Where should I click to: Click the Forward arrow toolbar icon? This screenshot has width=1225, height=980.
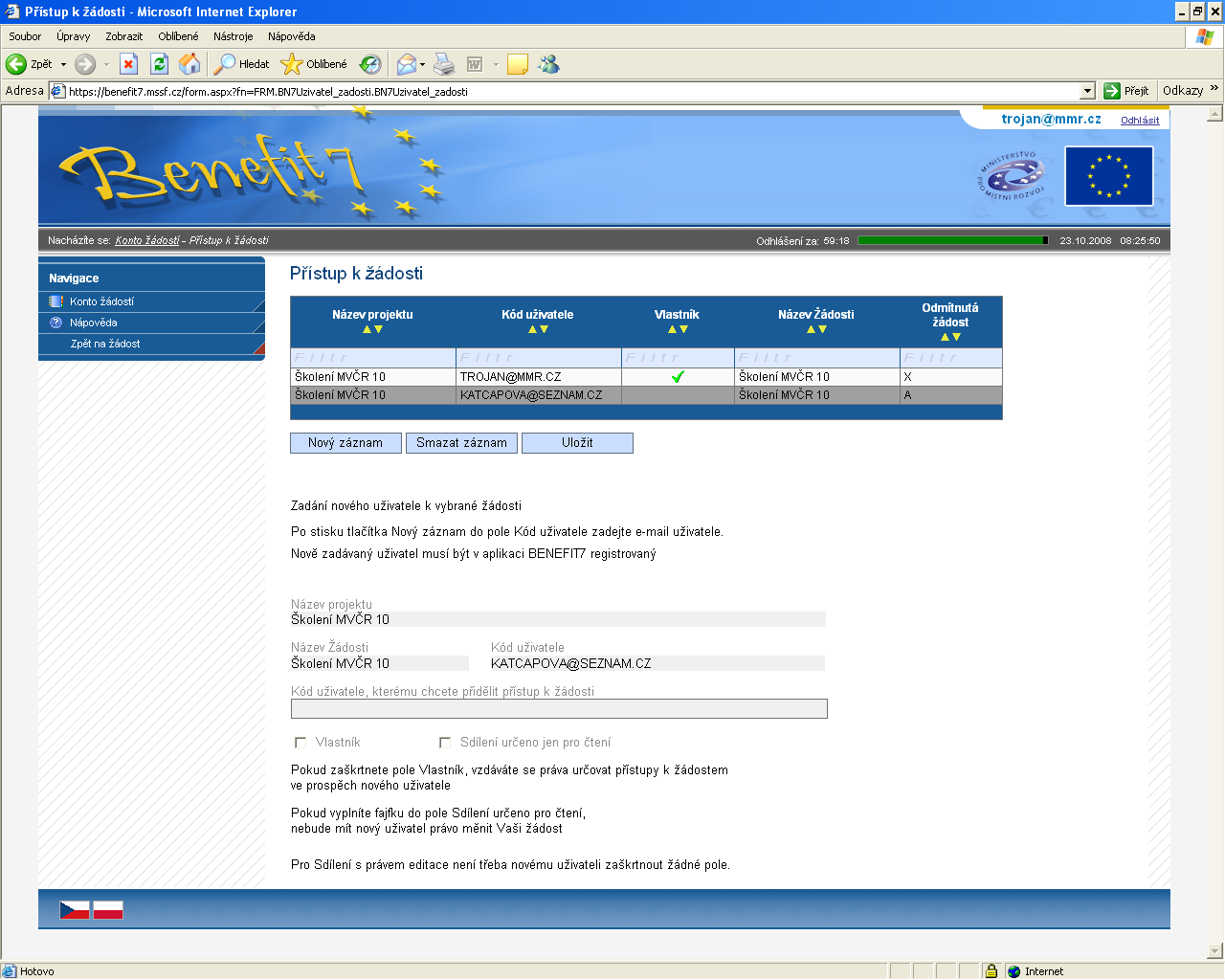85,64
